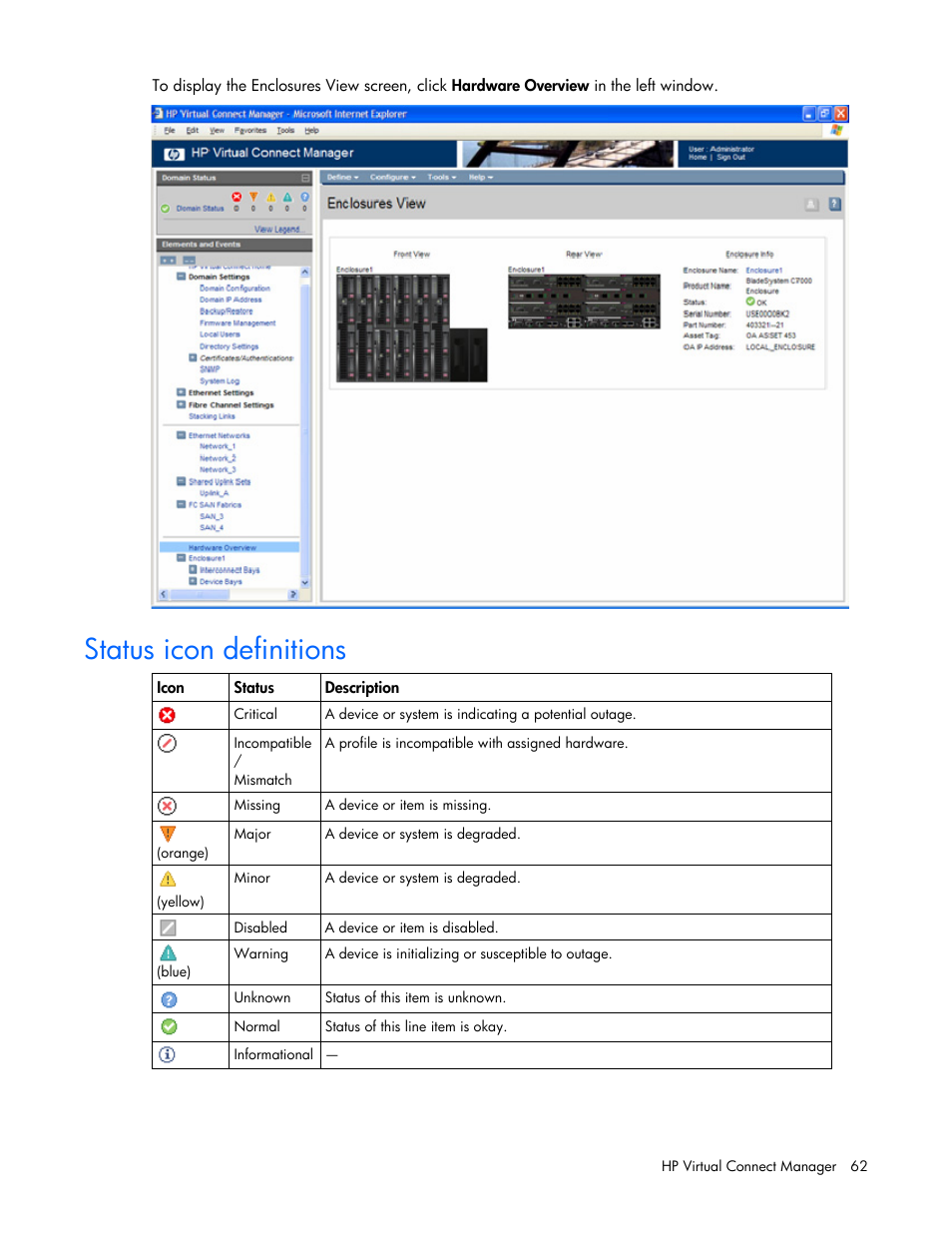This screenshot has height=1233, width=952.
Task: Click the Missing icon in the status table
Action: tap(167, 806)
